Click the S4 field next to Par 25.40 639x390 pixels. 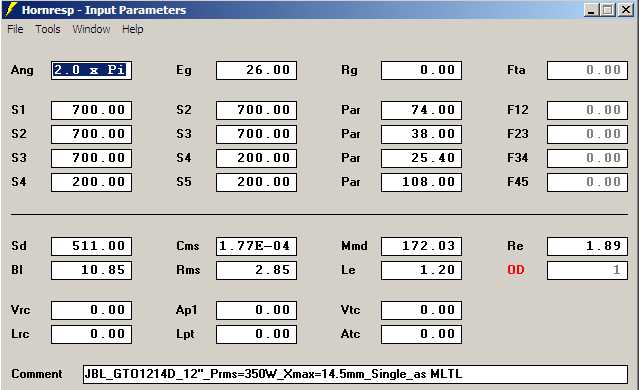[256, 158]
